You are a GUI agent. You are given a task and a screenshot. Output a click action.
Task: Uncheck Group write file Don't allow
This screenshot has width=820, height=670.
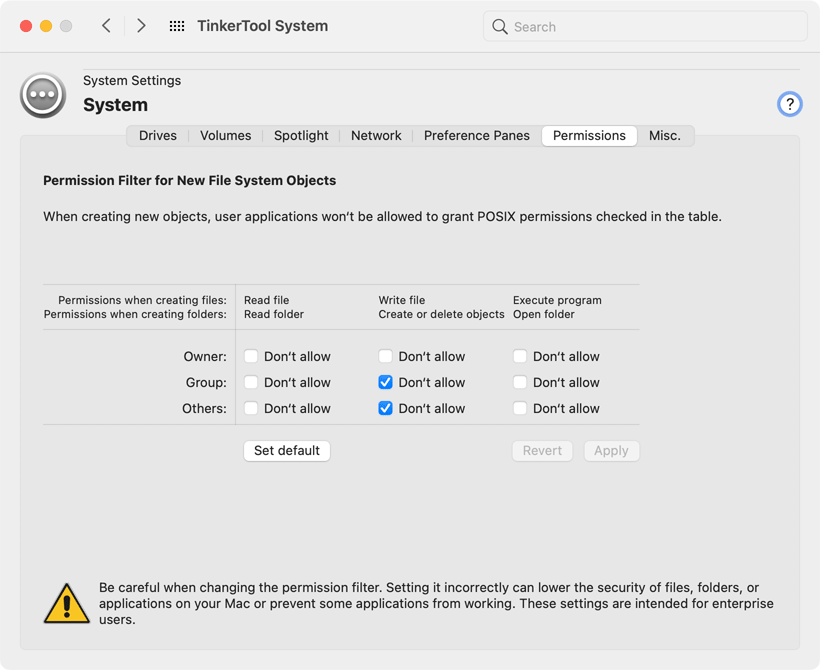pyautogui.click(x=385, y=382)
